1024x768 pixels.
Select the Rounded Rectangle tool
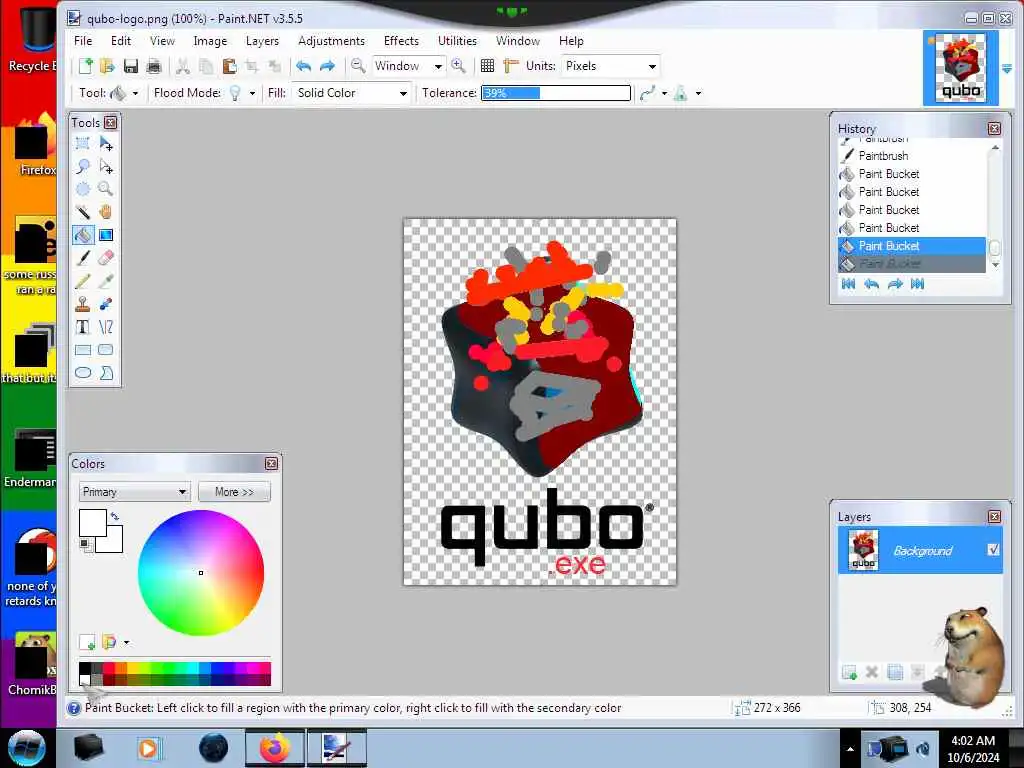pyautogui.click(x=106, y=350)
